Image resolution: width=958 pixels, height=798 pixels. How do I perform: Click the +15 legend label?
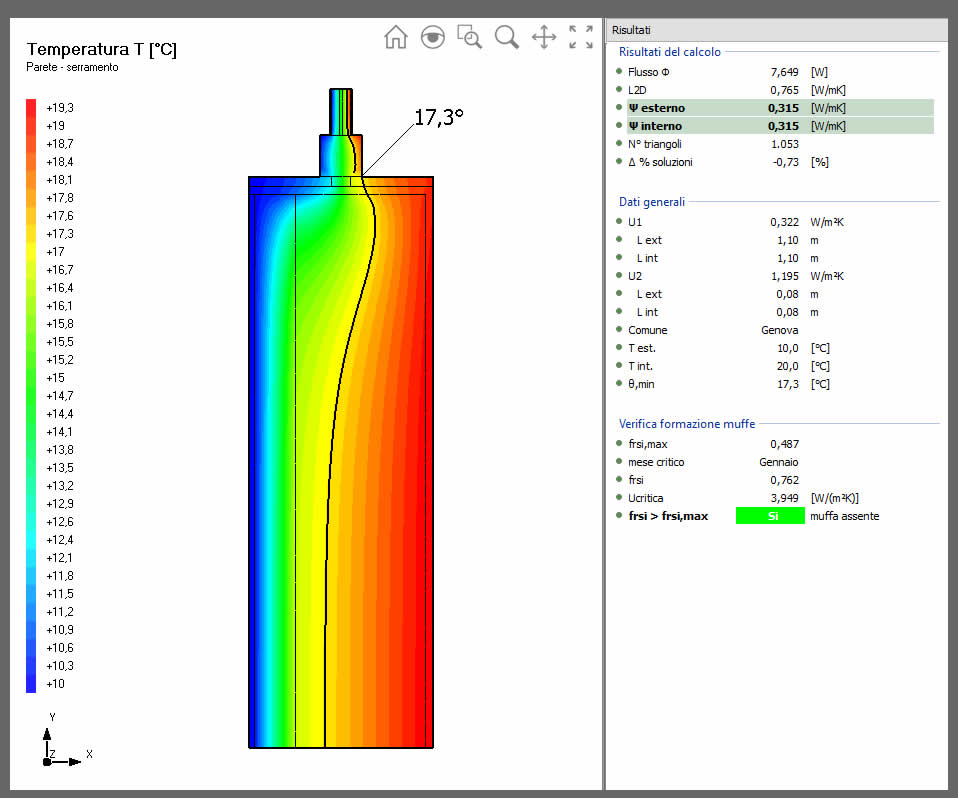[x=55, y=378]
